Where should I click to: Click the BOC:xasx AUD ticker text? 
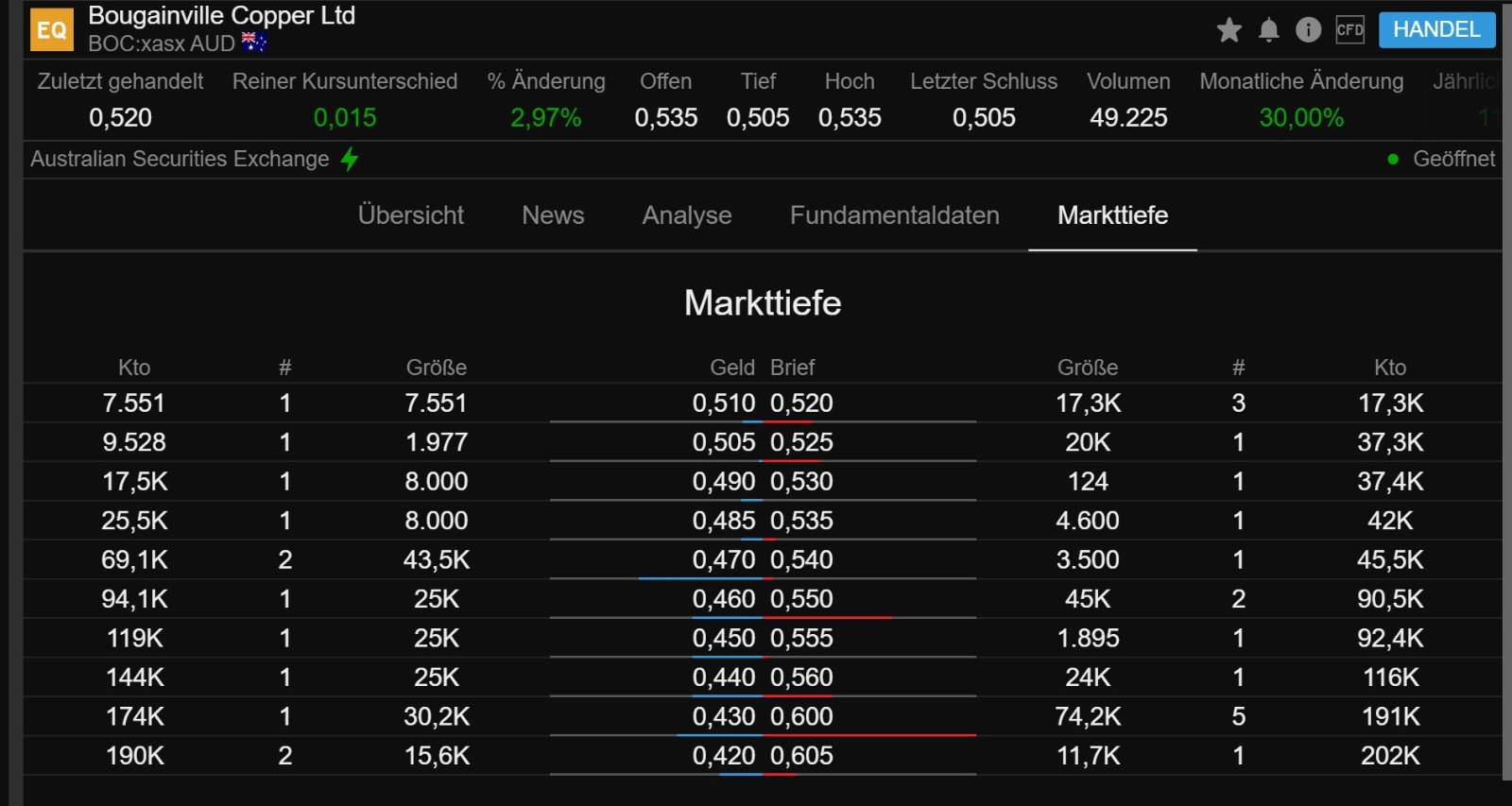161,43
